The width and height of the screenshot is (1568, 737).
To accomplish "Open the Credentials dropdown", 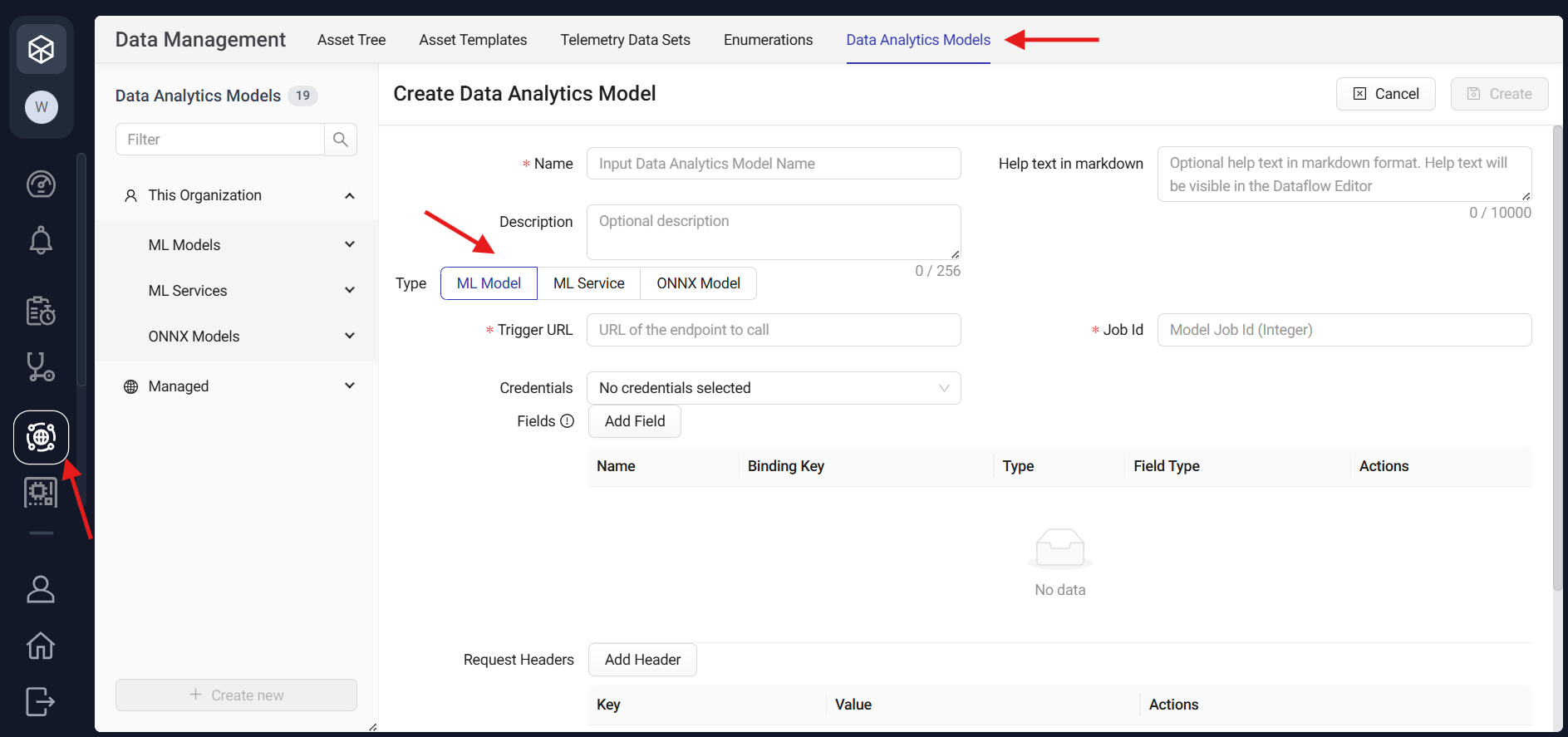I will click(x=773, y=388).
